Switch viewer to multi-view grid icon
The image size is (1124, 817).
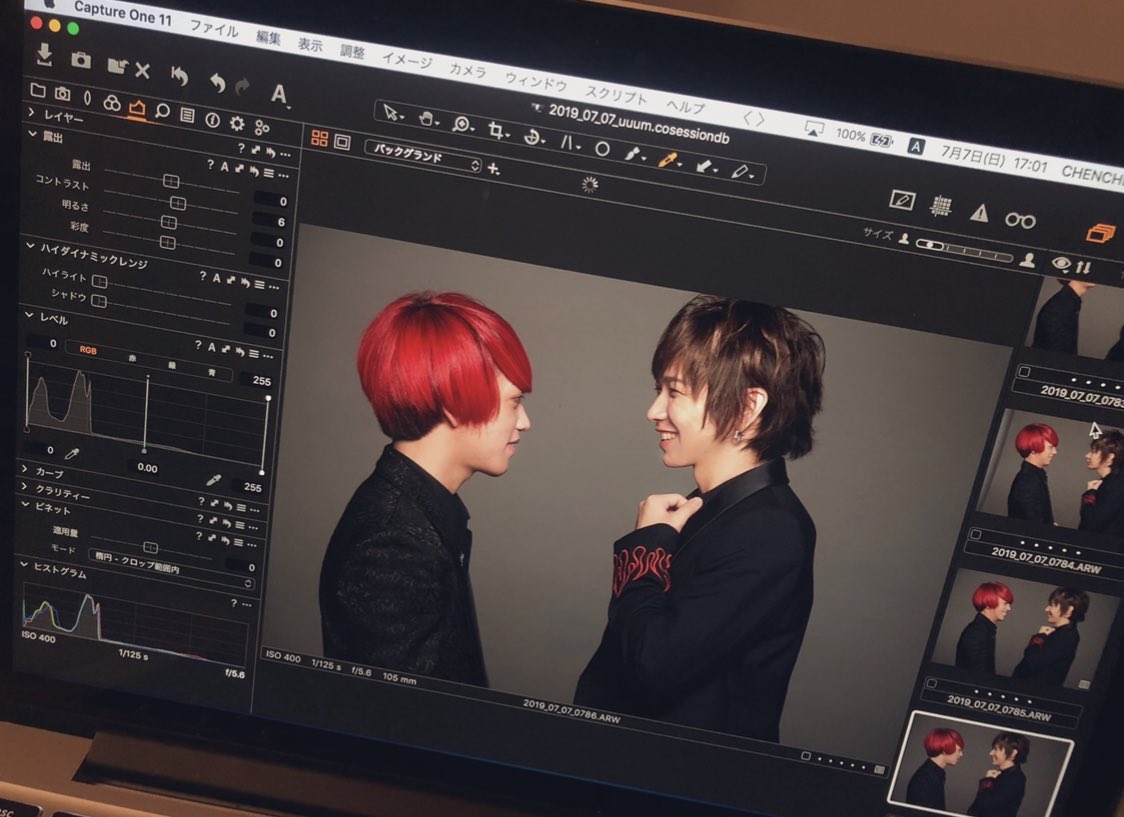(x=320, y=138)
